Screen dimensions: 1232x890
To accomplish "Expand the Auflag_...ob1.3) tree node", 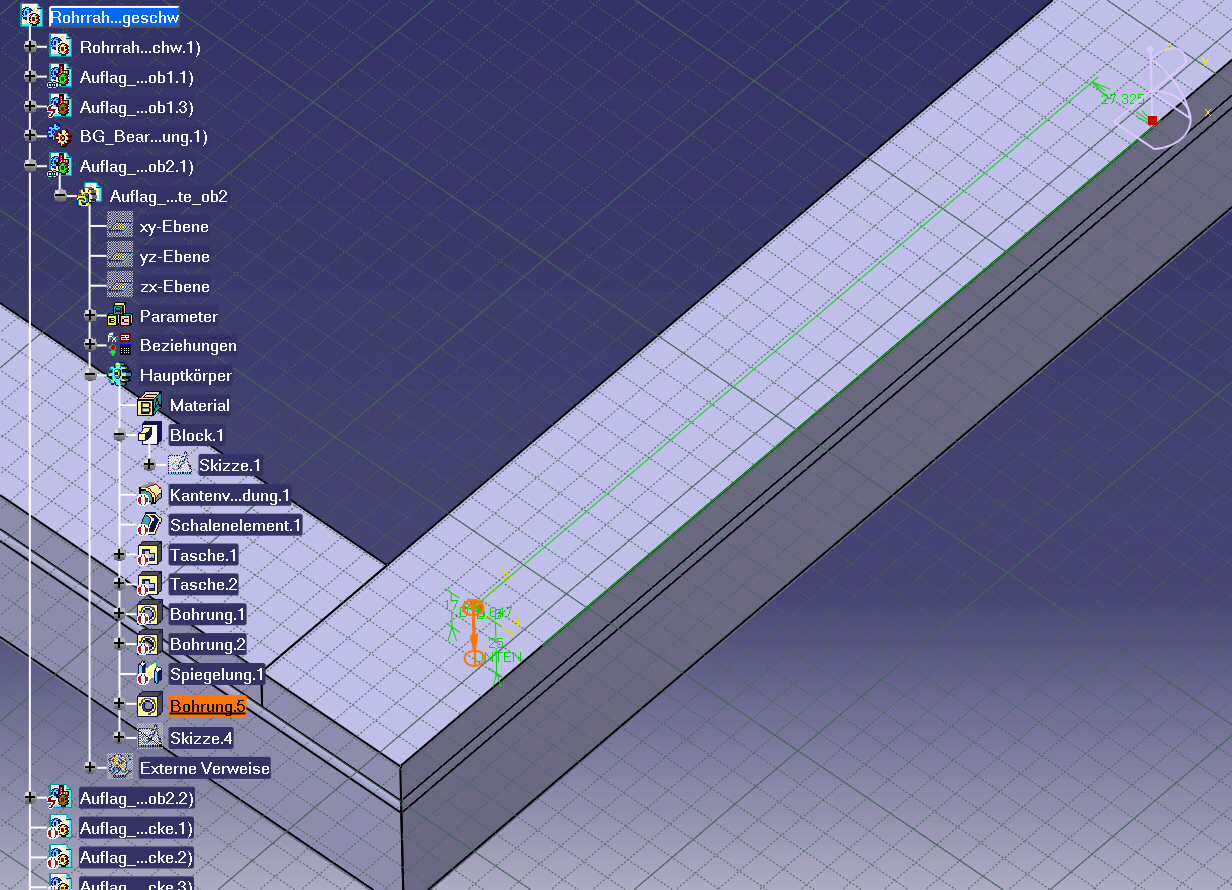I will [x=30, y=106].
